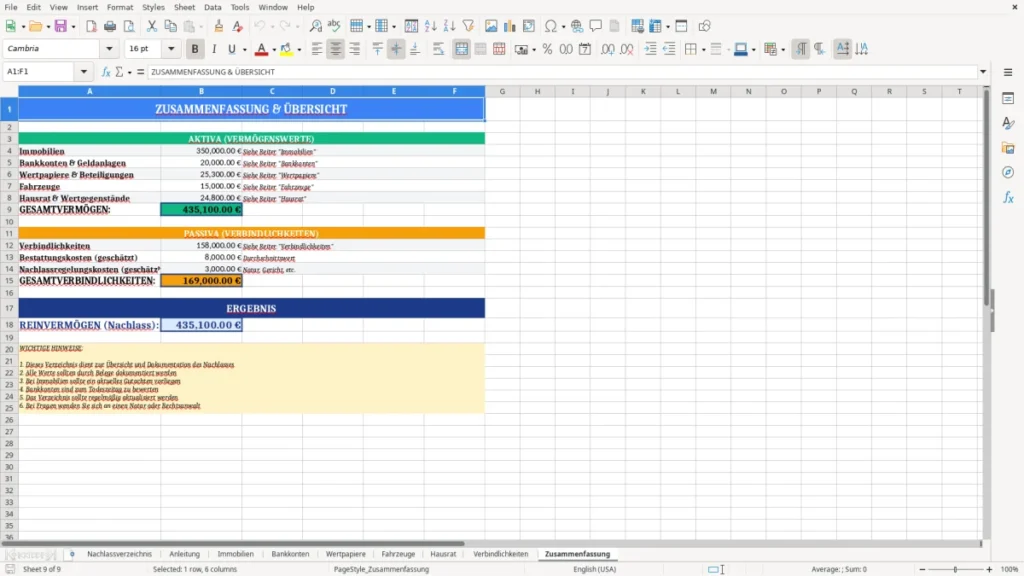Viewport: 1024px width, 576px height.
Task: Insert an image
Action: click(x=491, y=26)
